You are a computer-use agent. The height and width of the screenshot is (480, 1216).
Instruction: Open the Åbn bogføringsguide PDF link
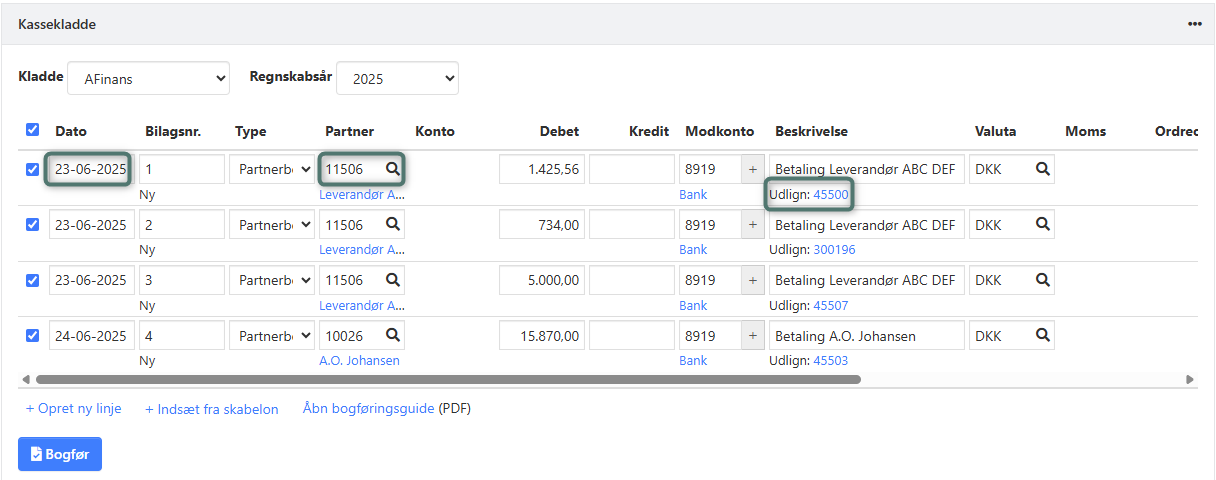coord(369,409)
